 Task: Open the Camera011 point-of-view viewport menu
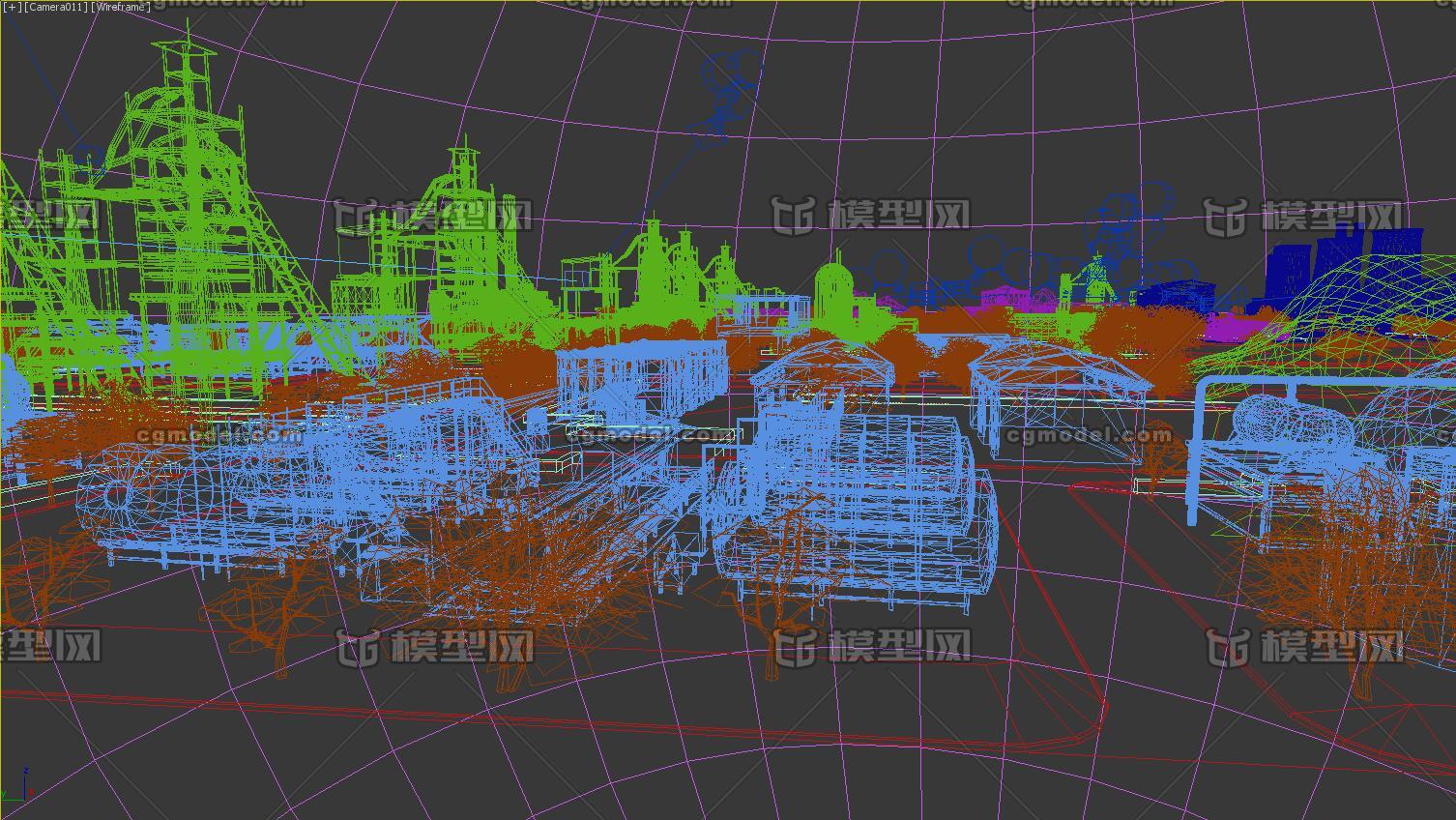(x=57, y=7)
